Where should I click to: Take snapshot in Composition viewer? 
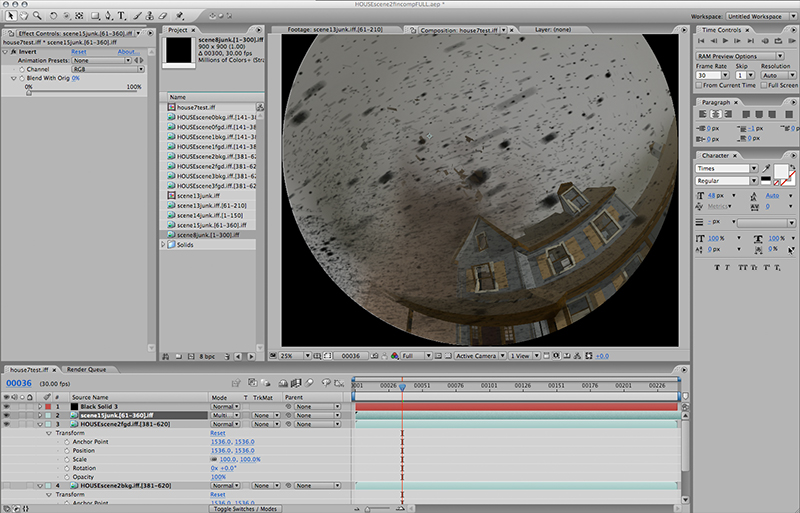point(374,356)
